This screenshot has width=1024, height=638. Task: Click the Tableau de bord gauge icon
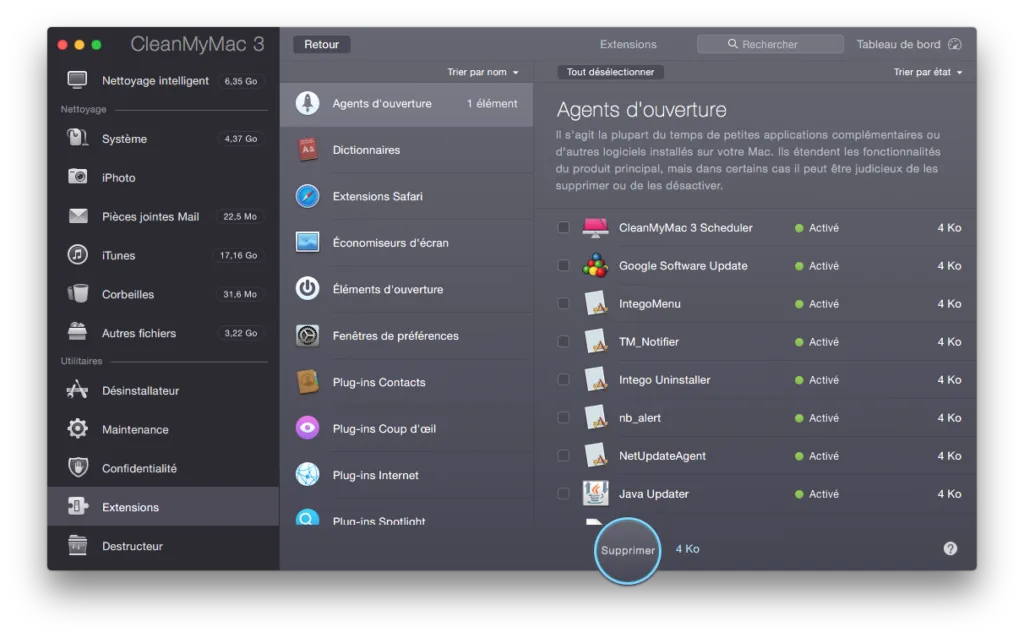click(x=955, y=44)
